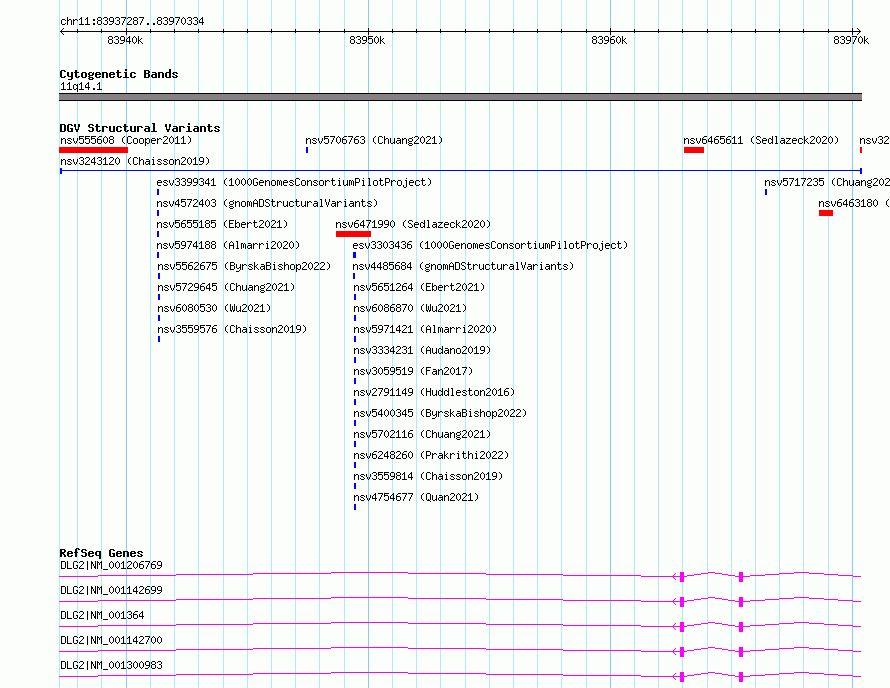Select nsv5562675 (ByrskaBishop2022) variant
The image size is (890, 688).
pyautogui.click(x=244, y=266)
